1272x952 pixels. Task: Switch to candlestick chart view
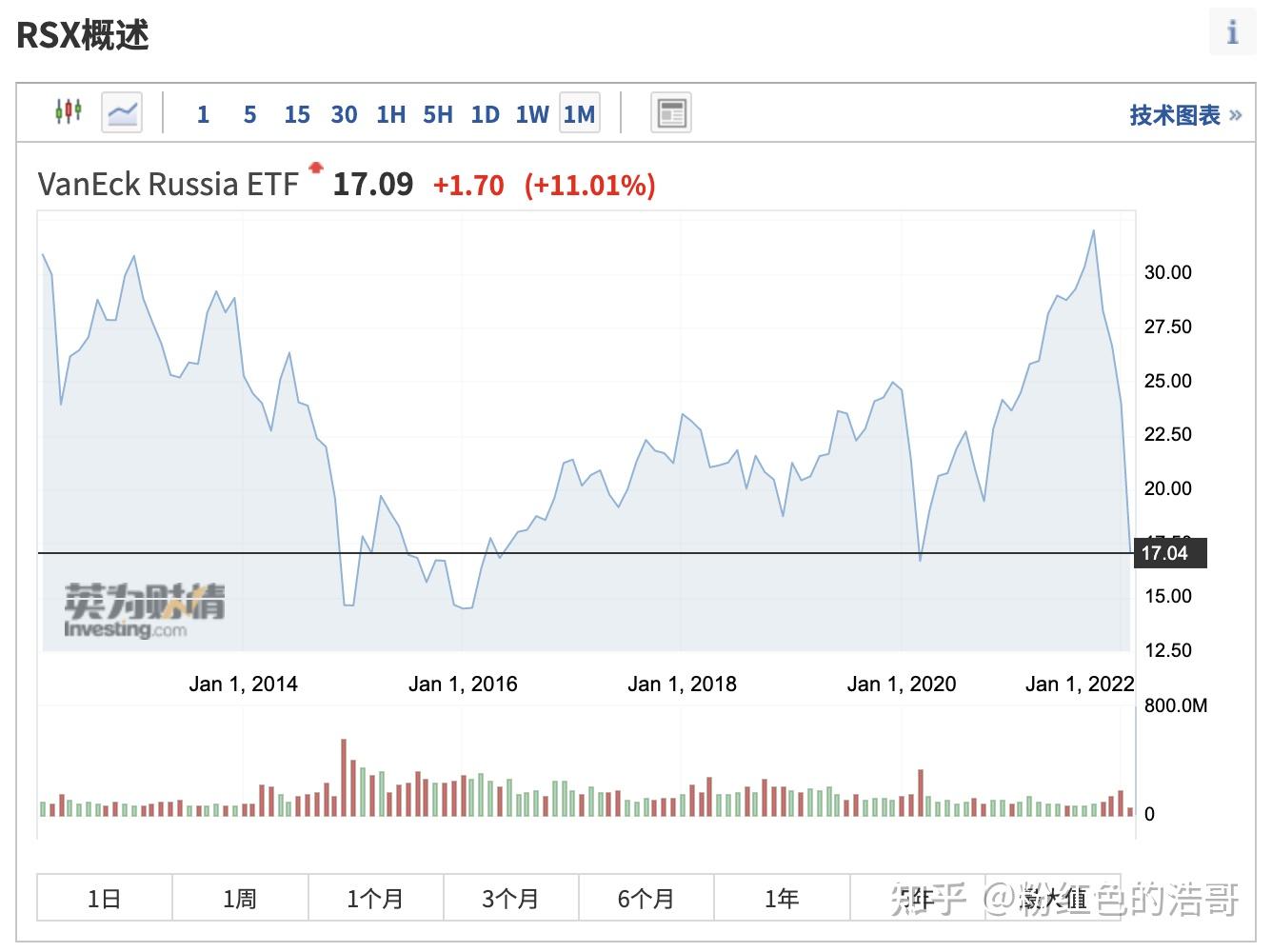(x=68, y=112)
